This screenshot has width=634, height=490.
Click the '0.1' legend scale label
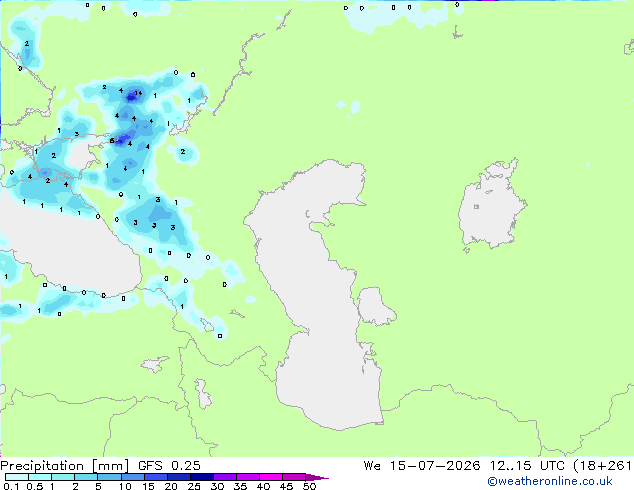[11, 486]
